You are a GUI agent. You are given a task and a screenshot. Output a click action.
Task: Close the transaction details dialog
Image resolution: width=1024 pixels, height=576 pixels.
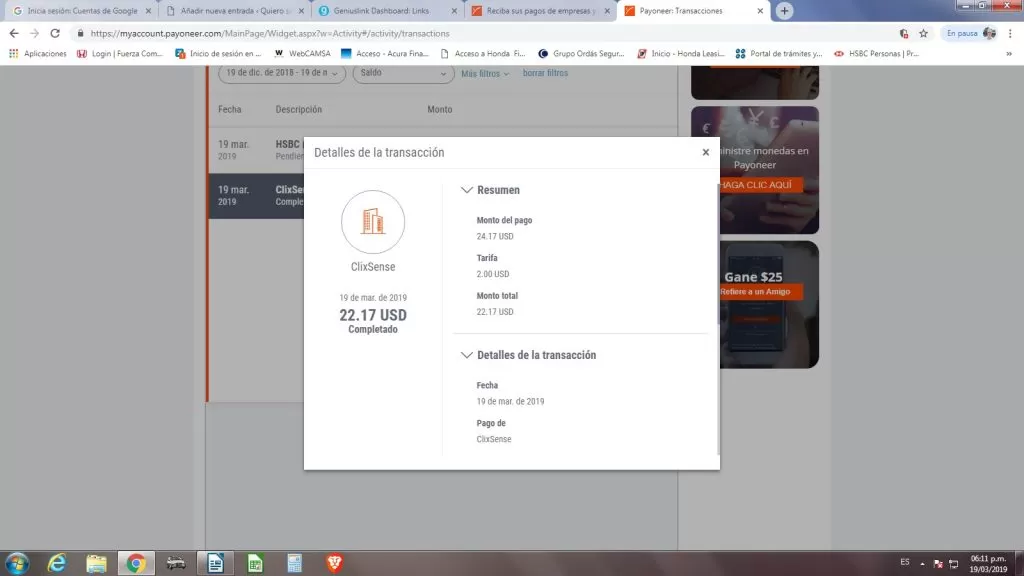tap(705, 152)
